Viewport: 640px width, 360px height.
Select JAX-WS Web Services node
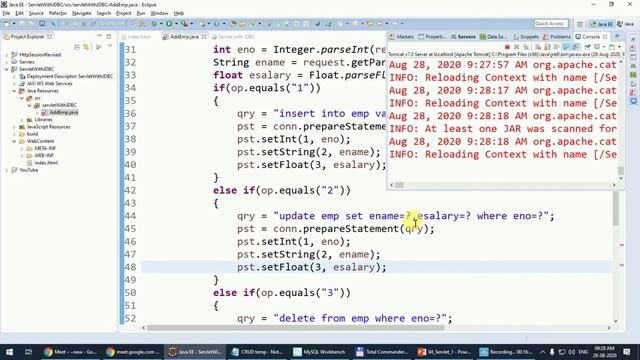pos(46,83)
